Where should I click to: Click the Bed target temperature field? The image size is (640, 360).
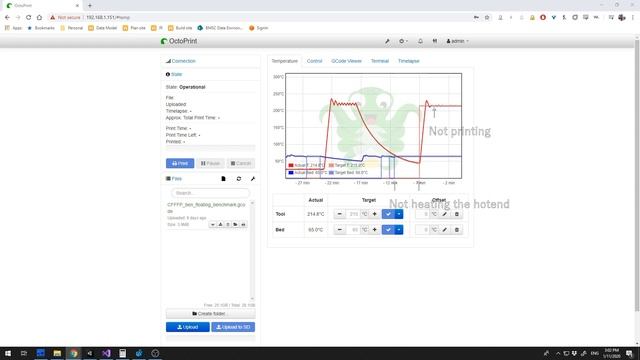pos(353,230)
